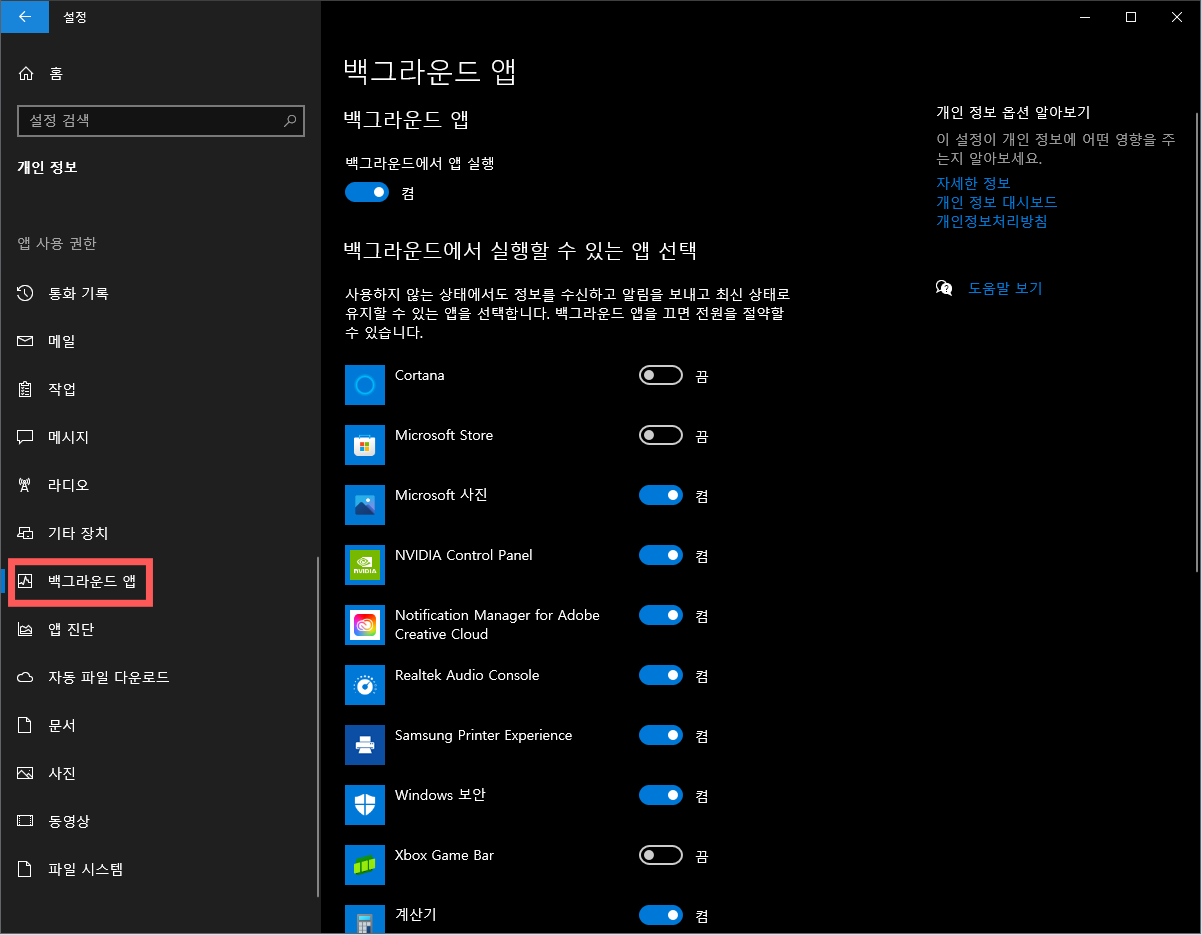
Task: Click the home icon in the sidebar
Action: click(x=26, y=73)
